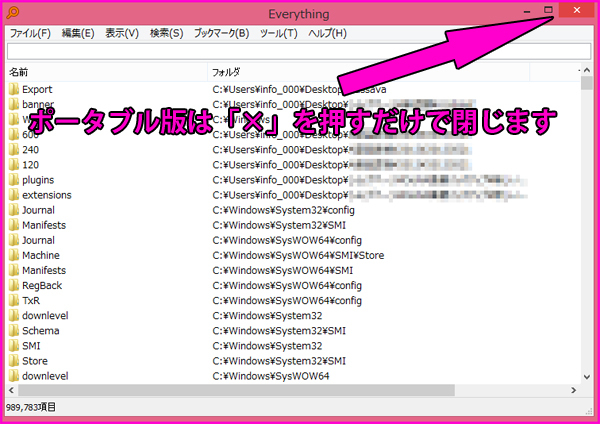Select Manifests row in SysWOW64\SMI
The image size is (600, 424).
[293, 270]
